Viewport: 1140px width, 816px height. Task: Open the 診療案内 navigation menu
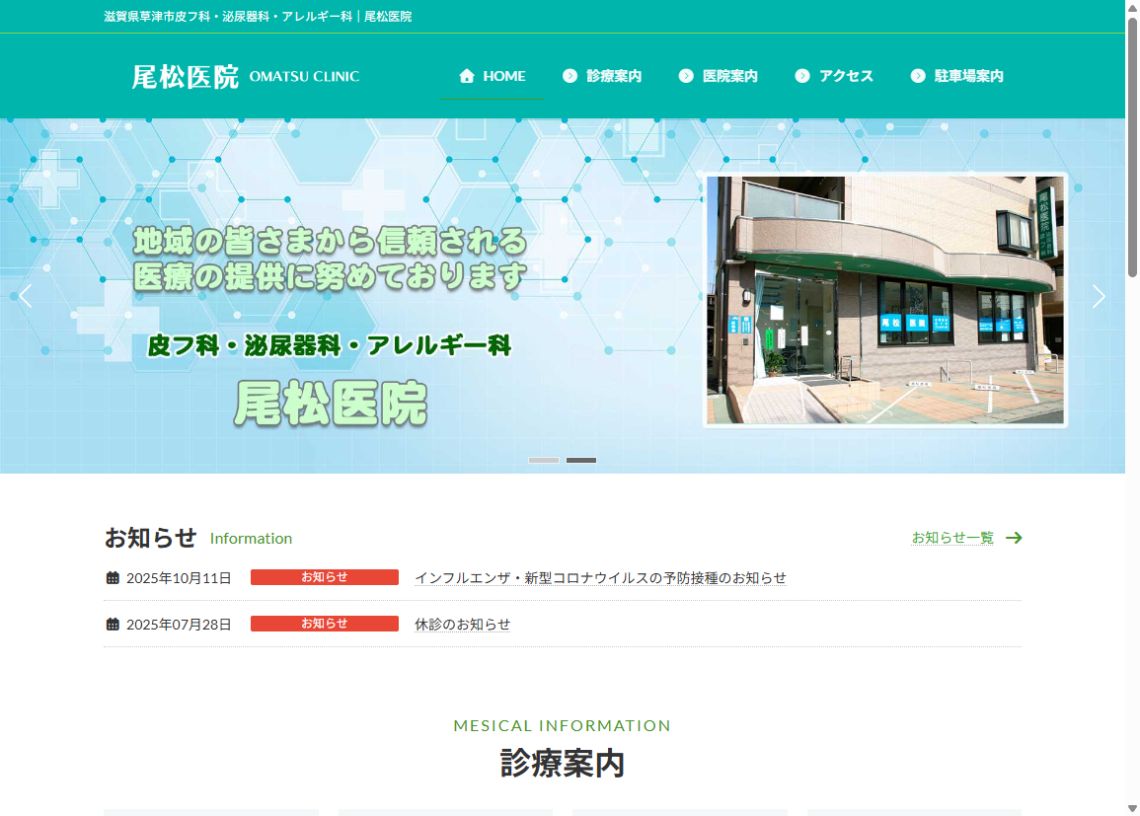tap(602, 76)
